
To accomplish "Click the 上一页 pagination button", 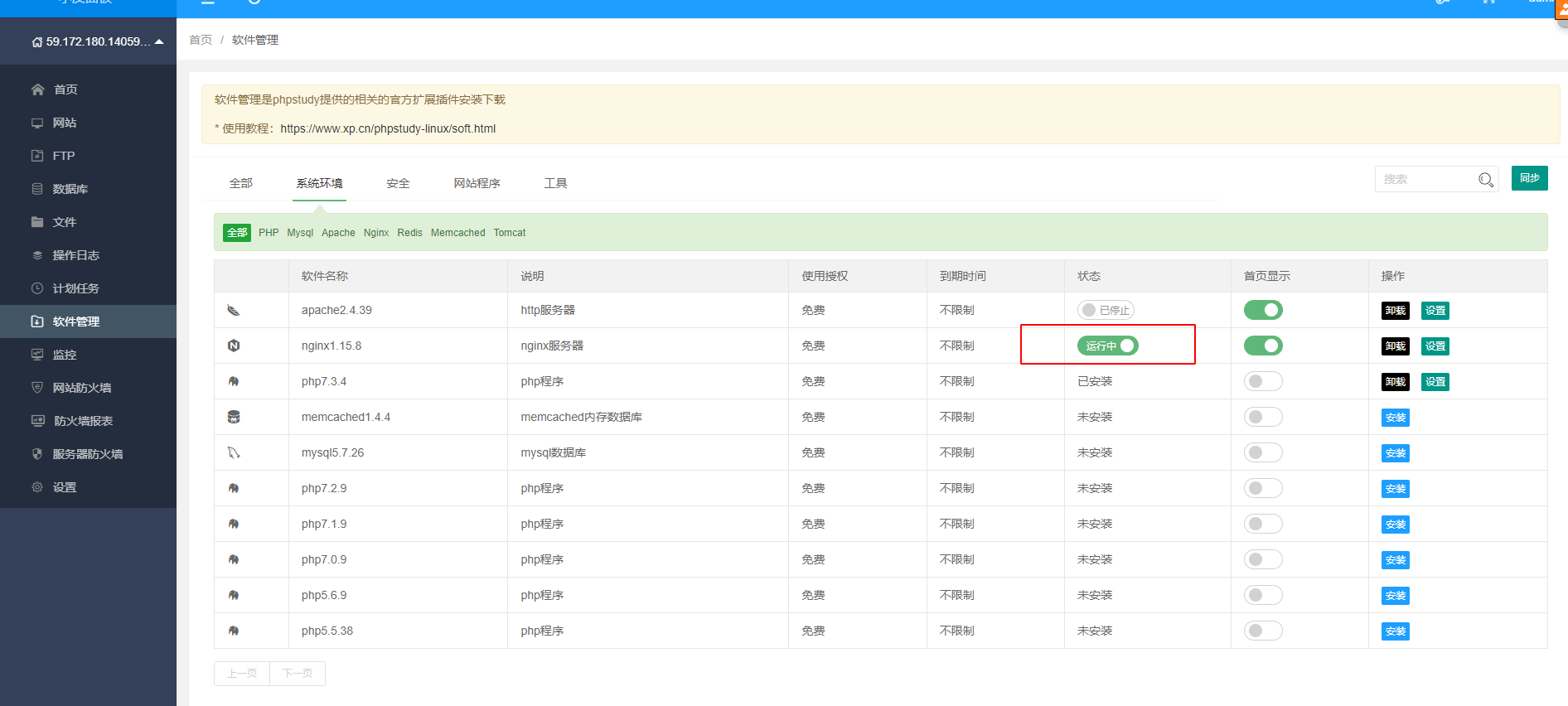I will 242,674.
